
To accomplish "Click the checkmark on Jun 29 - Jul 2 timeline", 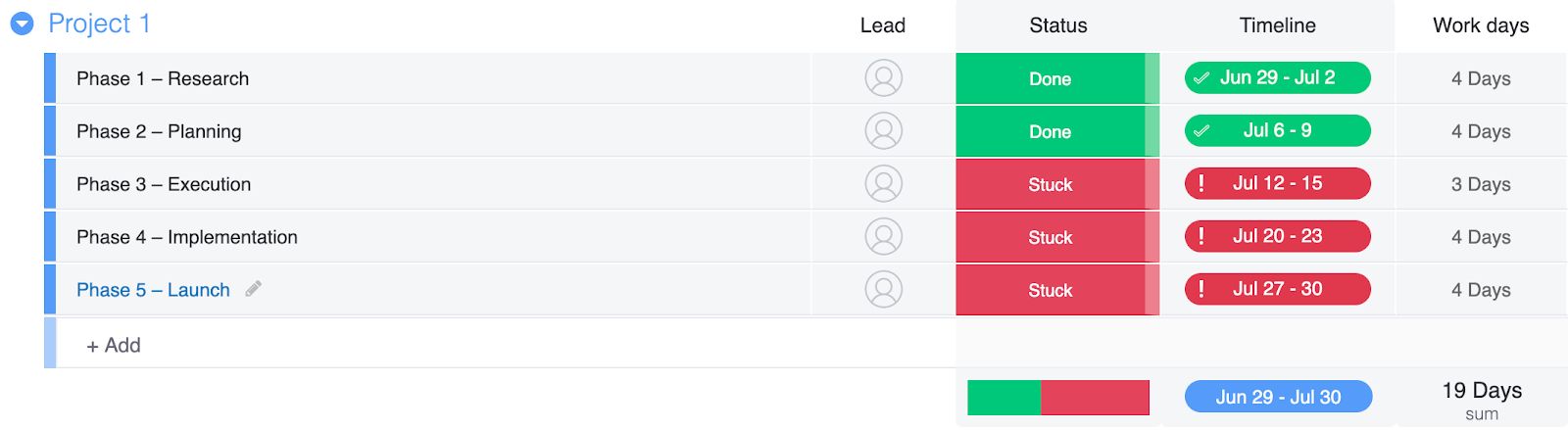I will point(1201,78).
